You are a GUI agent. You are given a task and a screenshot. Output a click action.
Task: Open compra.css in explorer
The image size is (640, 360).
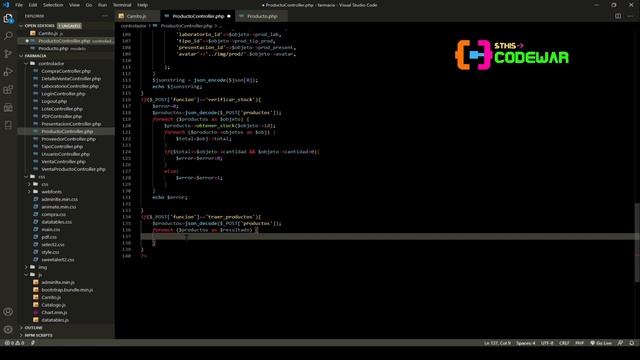coord(53,214)
